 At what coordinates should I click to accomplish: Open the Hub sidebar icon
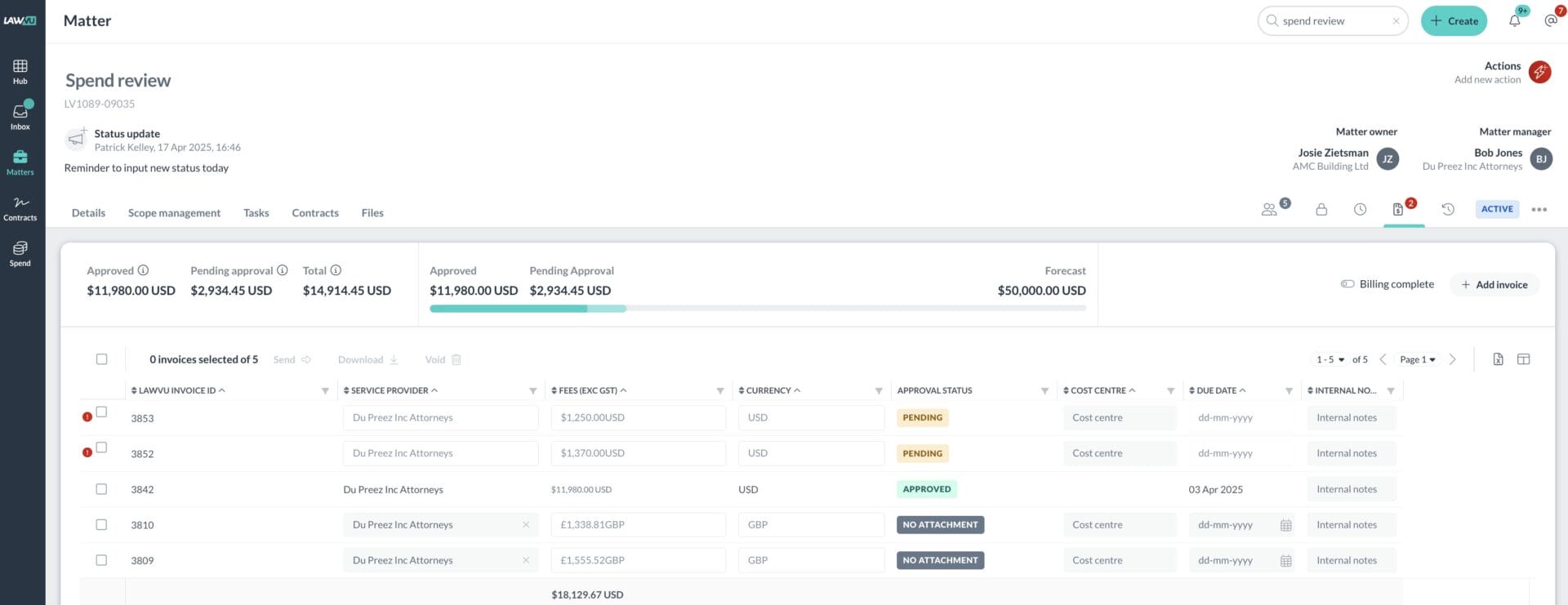[20, 72]
